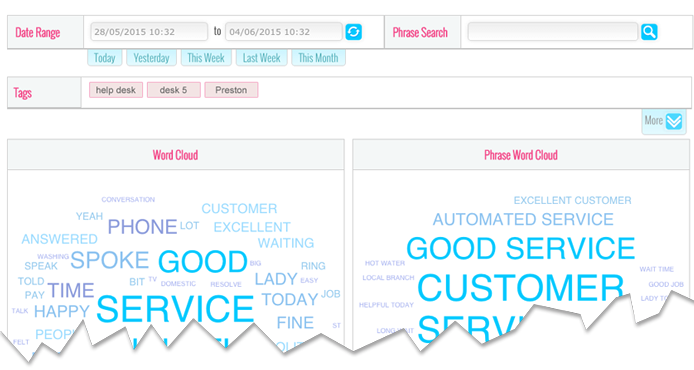Click the word SERVICE in the word cloud
Image resolution: width=694 pixels, height=370 pixels.
click(x=175, y=309)
